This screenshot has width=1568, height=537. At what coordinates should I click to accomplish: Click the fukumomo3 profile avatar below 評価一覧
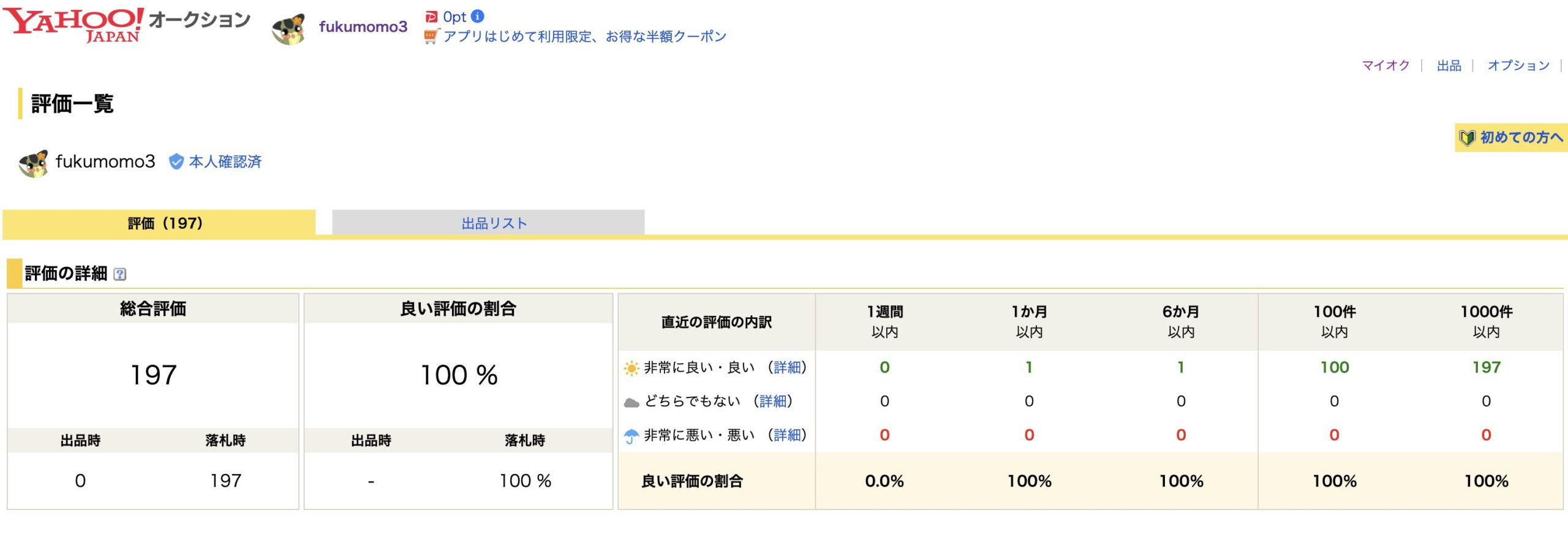tap(34, 163)
